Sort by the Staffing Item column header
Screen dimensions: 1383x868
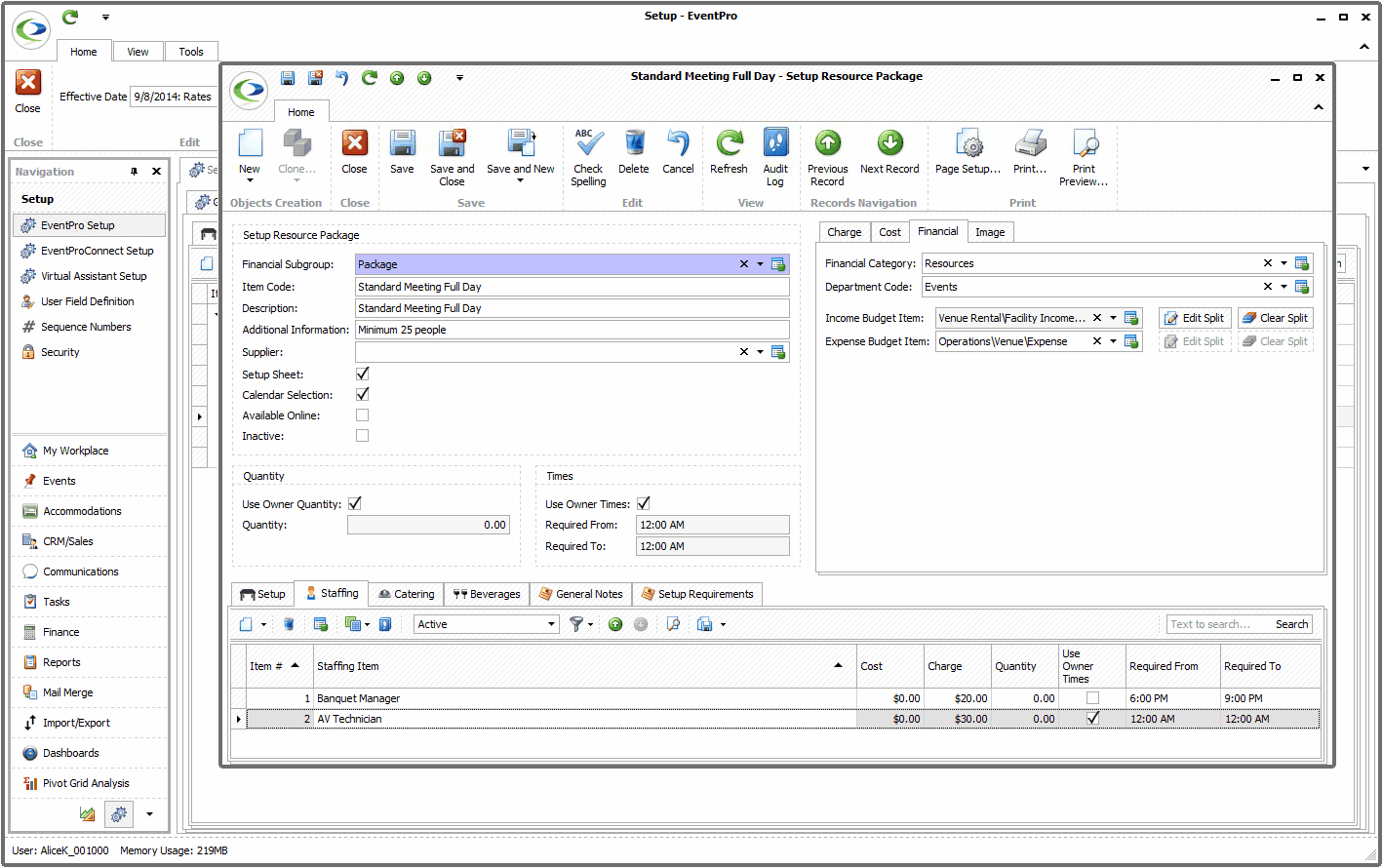(584, 666)
